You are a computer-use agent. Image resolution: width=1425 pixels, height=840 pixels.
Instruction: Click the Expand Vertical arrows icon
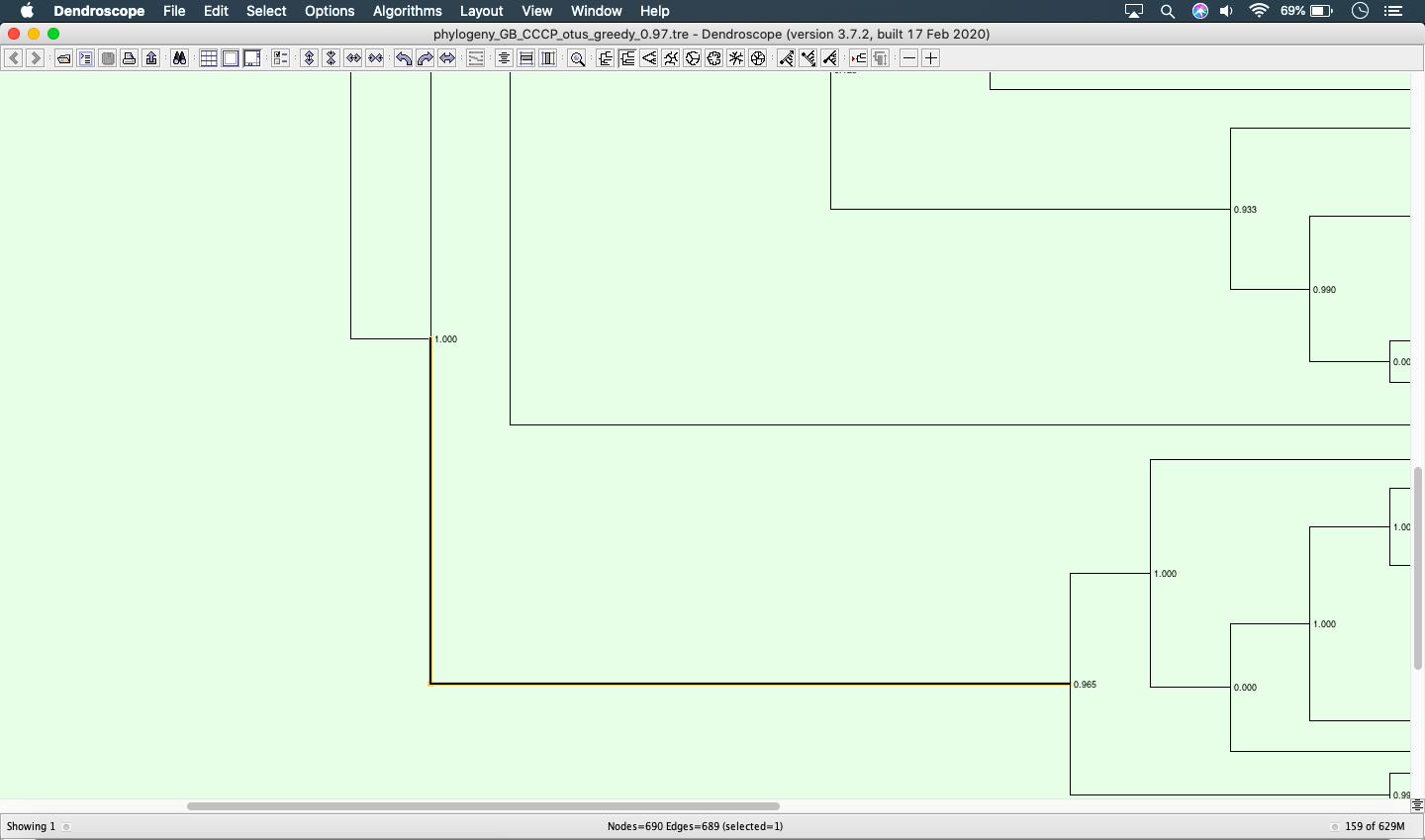coord(309,58)
